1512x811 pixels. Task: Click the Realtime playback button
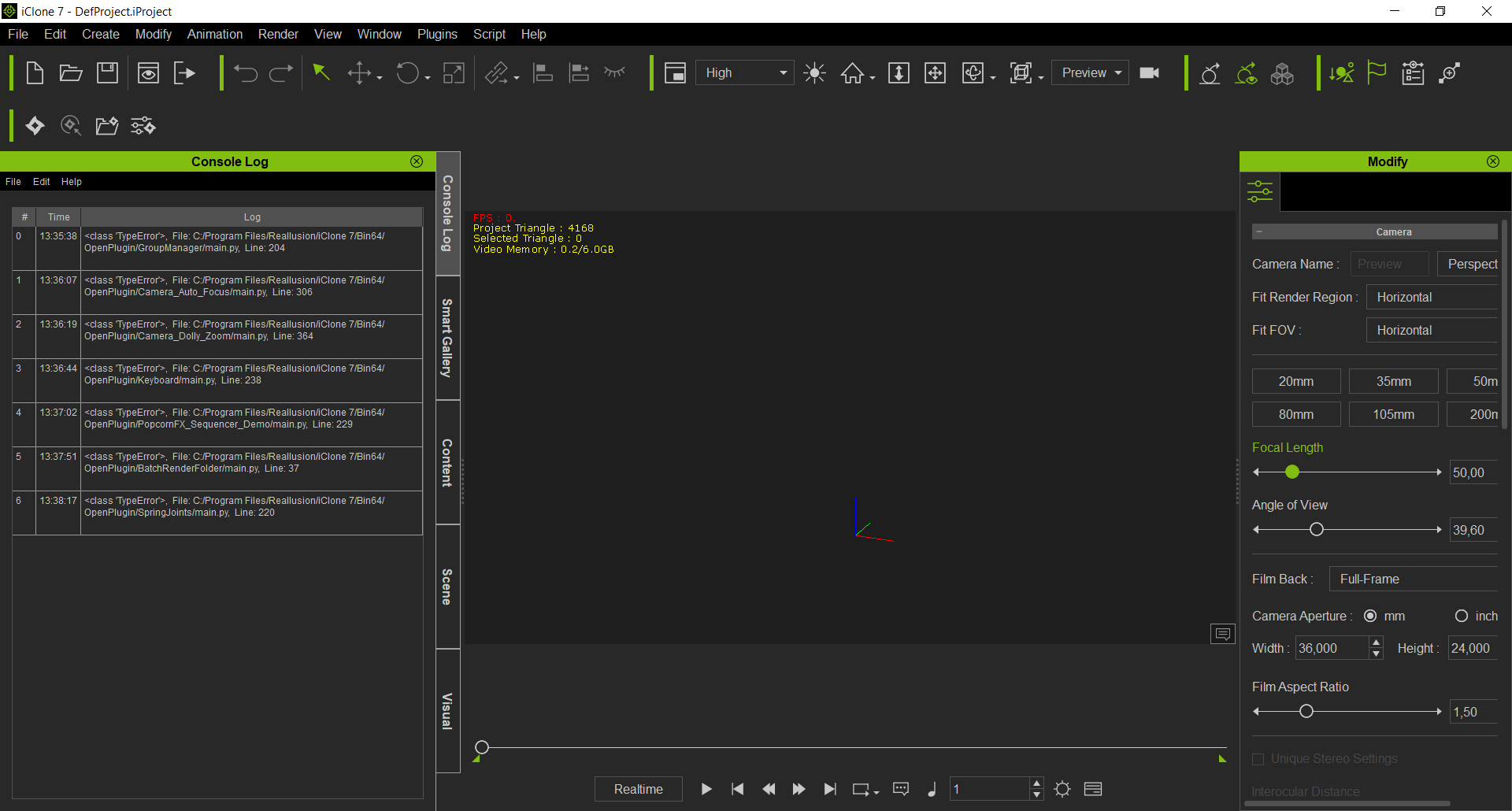point(638,788)
